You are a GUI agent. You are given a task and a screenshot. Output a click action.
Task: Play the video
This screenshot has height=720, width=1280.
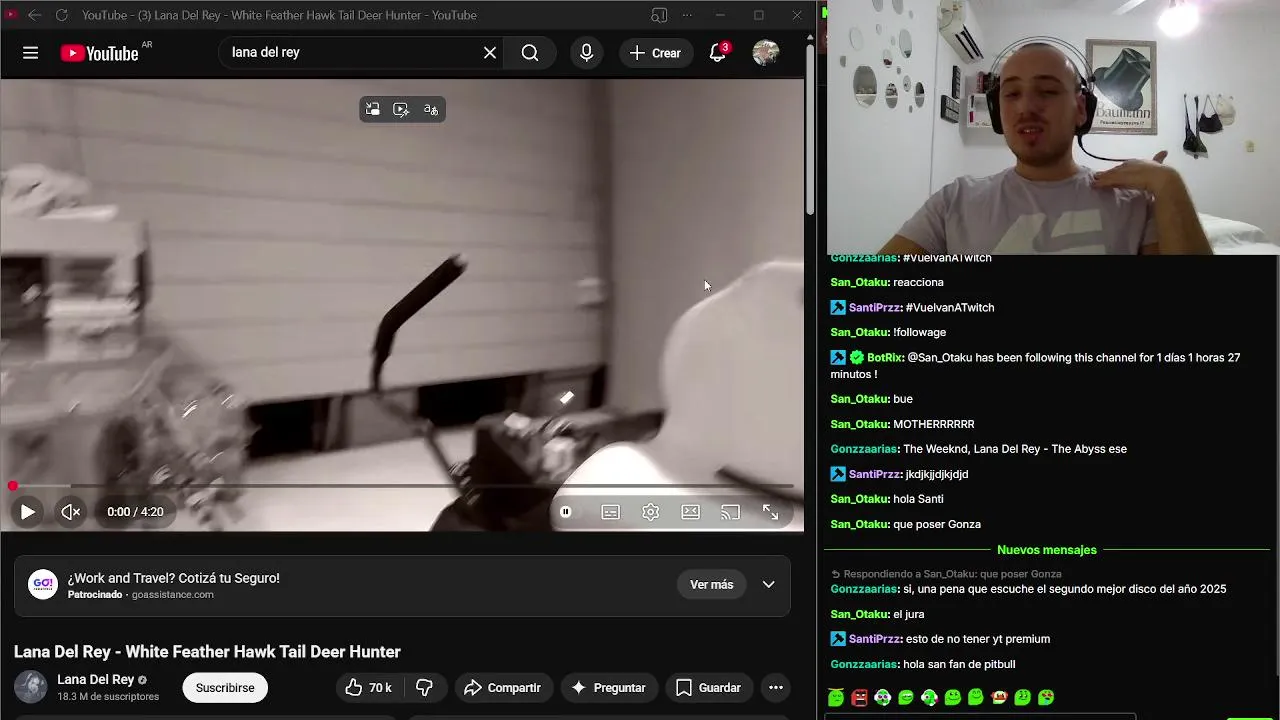pos(27,512)
